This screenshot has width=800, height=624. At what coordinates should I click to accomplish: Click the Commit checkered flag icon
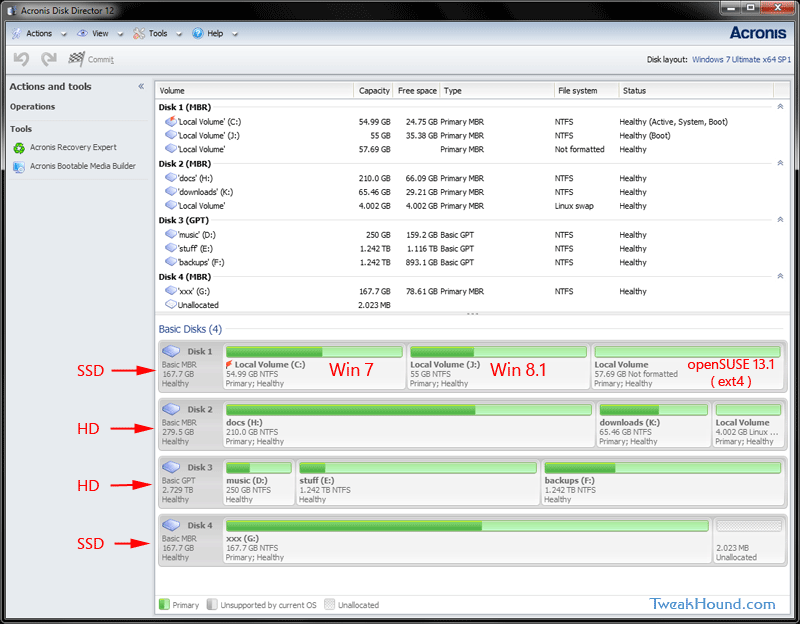tap(77, 59)
